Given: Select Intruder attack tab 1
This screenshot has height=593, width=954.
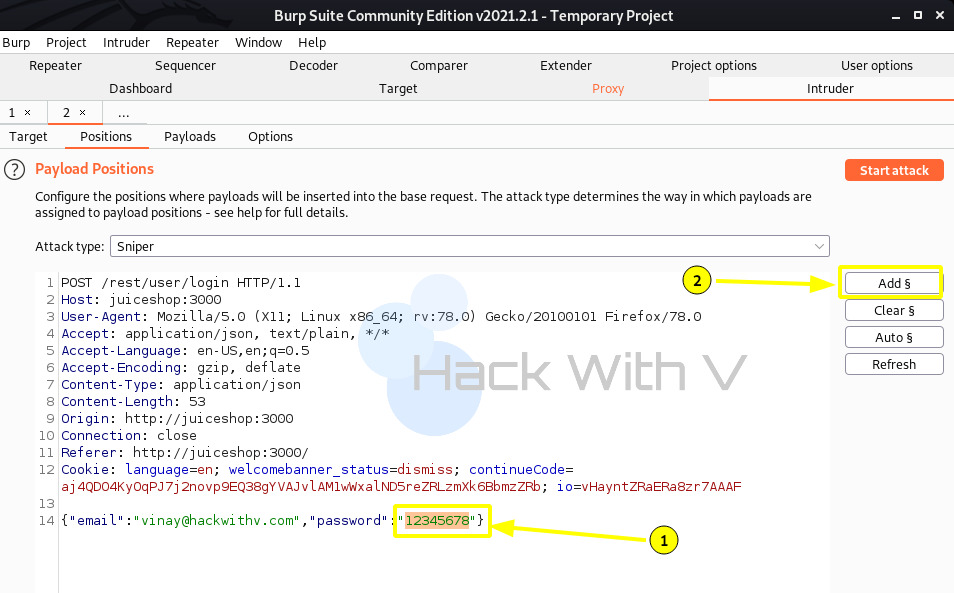Looking at the screenshot, I should (x=12, y=113).
